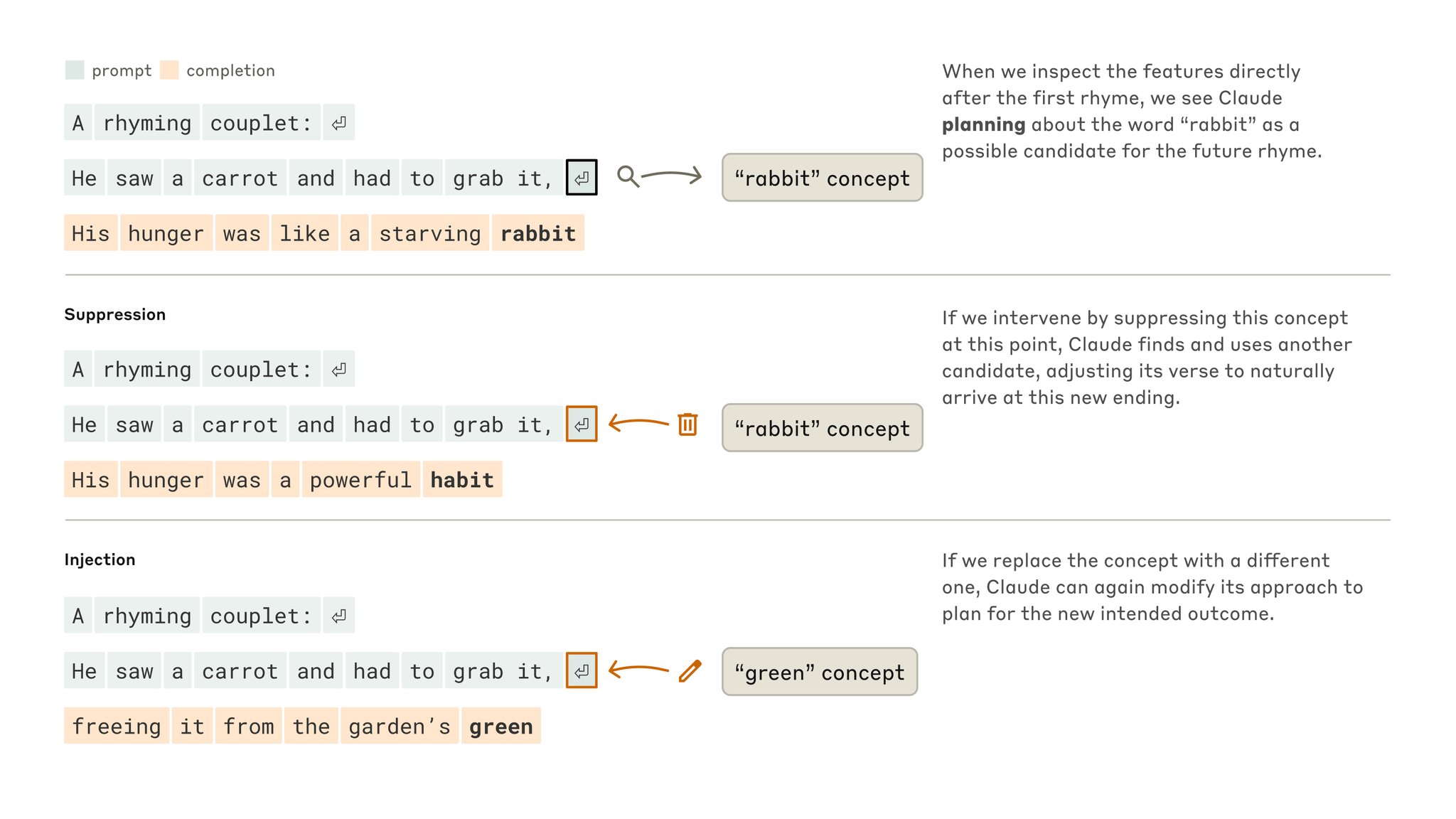This screenshot has width=1456, height=819.
Task: Click the magnifying glass inspect icon
Action: pyautogui.click(x=628, y=176)
